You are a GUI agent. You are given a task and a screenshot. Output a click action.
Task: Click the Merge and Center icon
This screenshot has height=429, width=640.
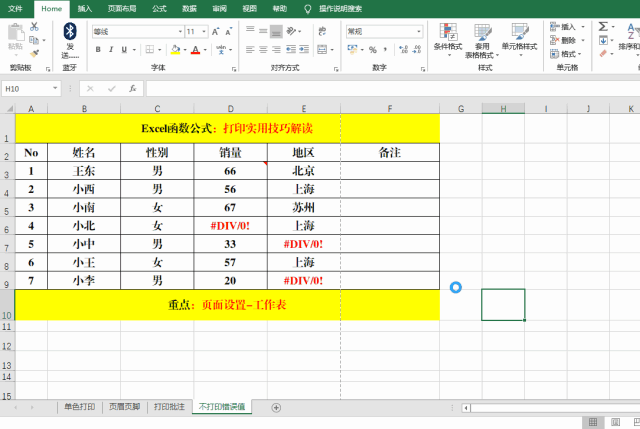(x=322, y=49)
